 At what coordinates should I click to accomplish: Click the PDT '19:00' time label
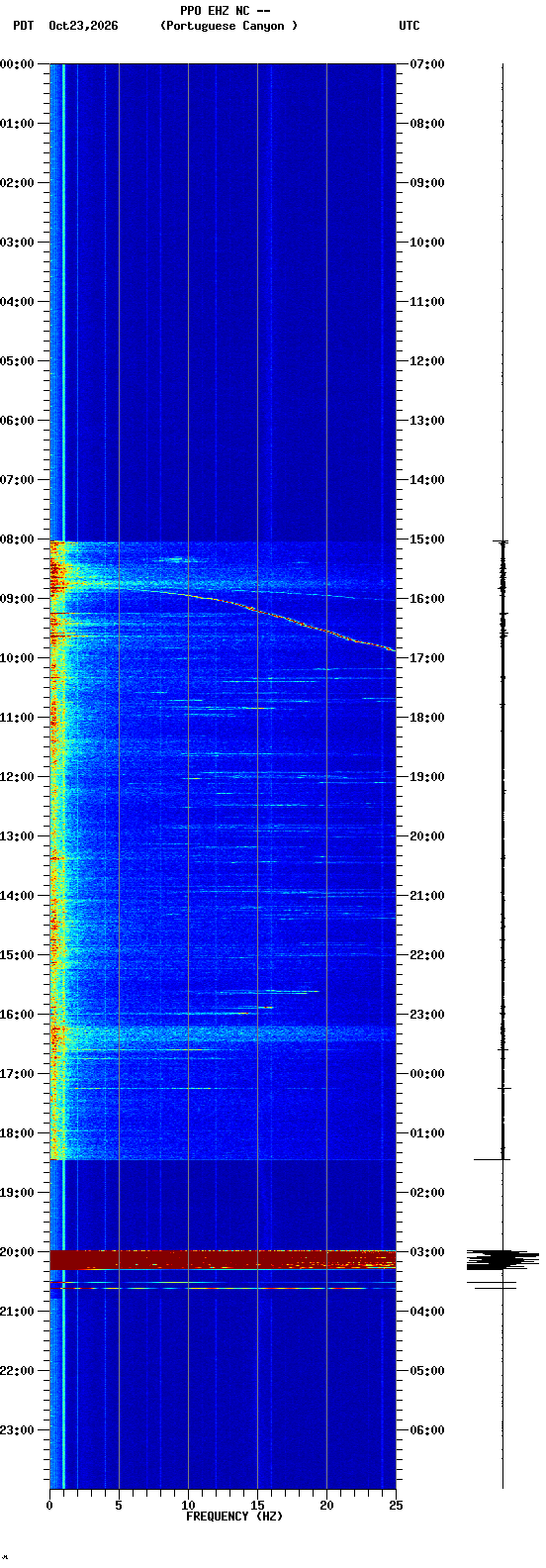[17, 1193]
